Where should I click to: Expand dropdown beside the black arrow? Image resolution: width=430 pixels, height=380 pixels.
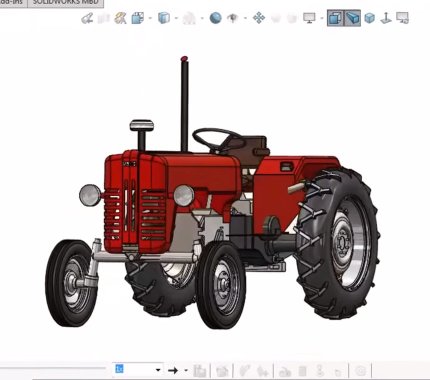[186, 370]
